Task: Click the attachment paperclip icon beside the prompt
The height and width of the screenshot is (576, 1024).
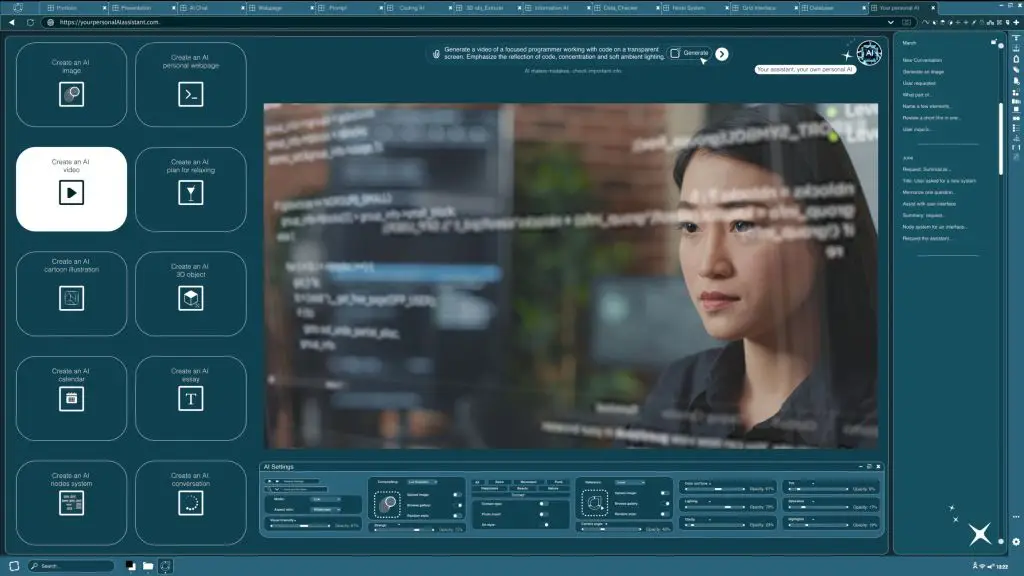Action: pos(436,54)
